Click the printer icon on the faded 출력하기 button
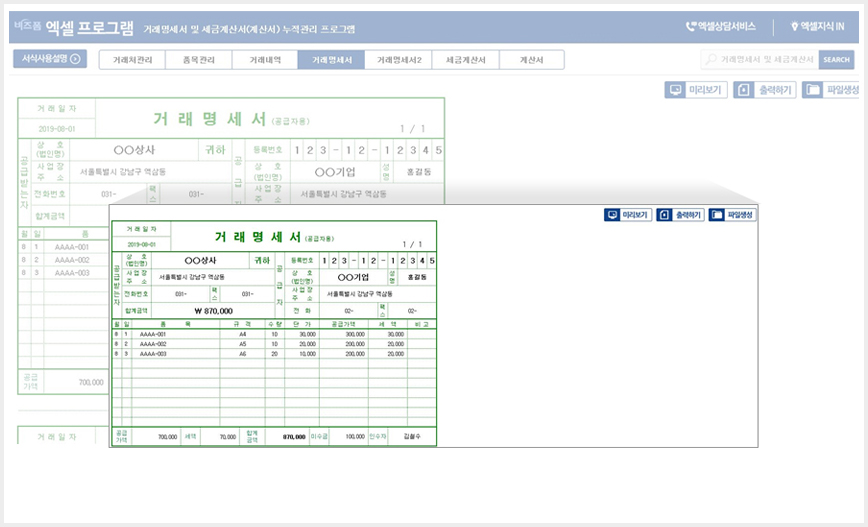 [x=743, y=90]
